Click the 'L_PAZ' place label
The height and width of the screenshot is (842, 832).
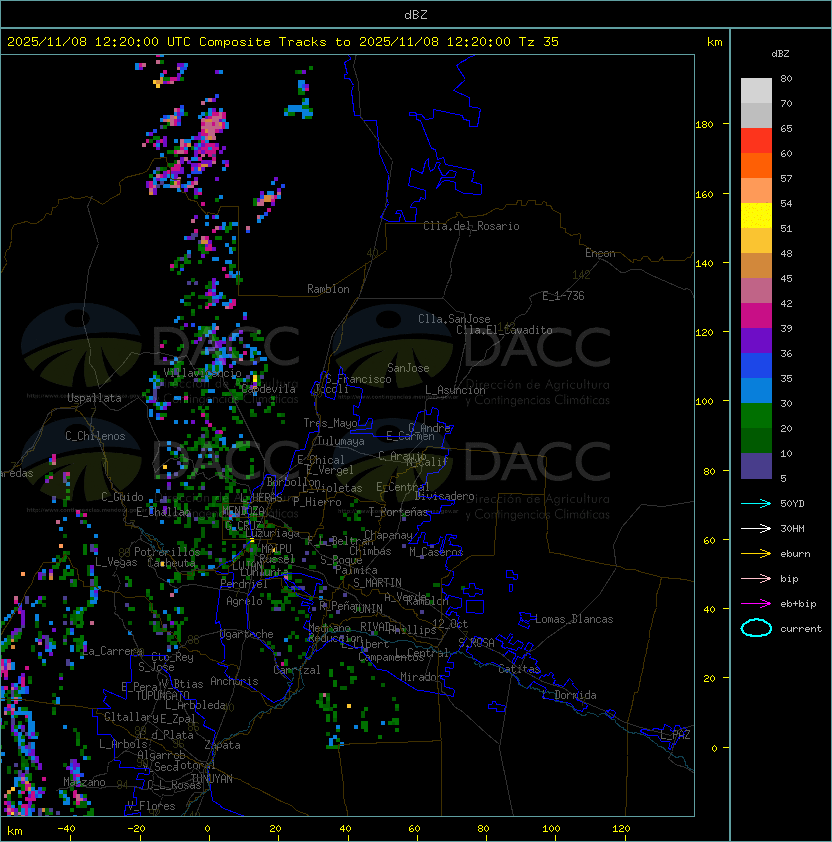point(675,735)
